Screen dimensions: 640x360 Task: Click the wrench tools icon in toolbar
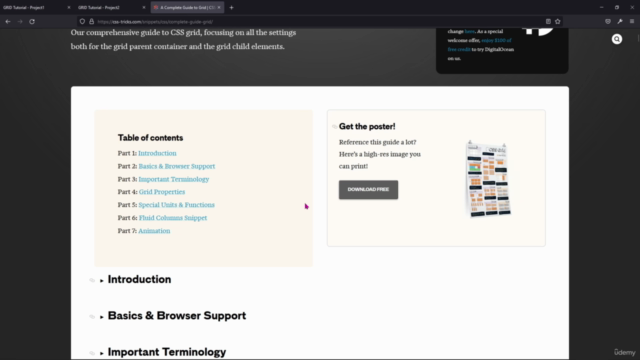click(620, 22)
